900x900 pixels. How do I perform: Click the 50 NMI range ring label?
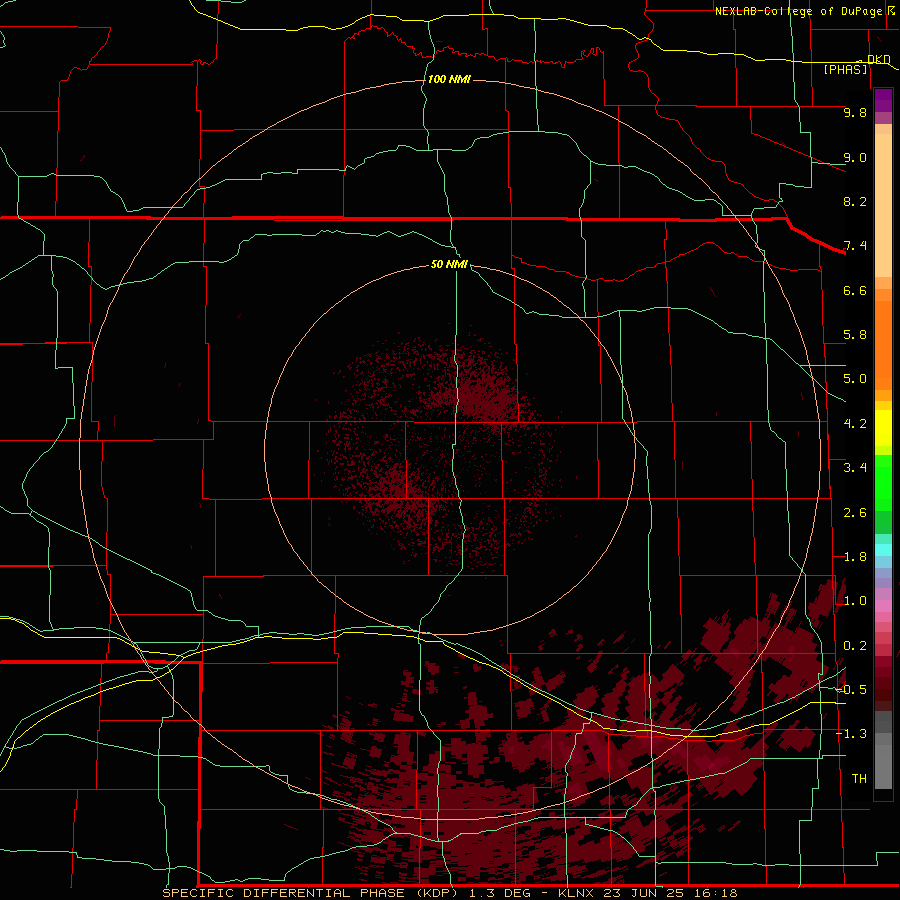point(449,264)
